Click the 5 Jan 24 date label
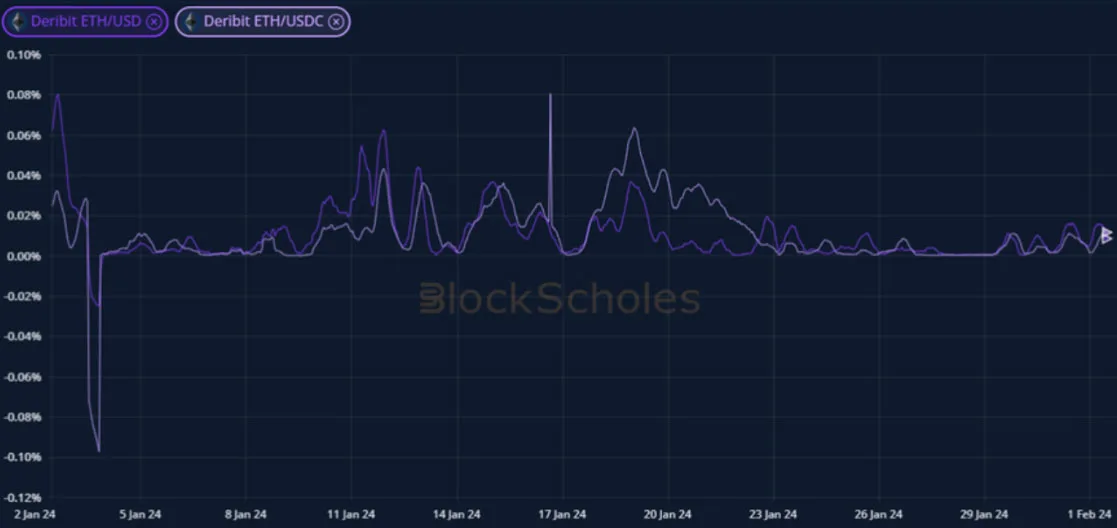The height and width of the screenshot is (528, 1117). tap(141, 514)
